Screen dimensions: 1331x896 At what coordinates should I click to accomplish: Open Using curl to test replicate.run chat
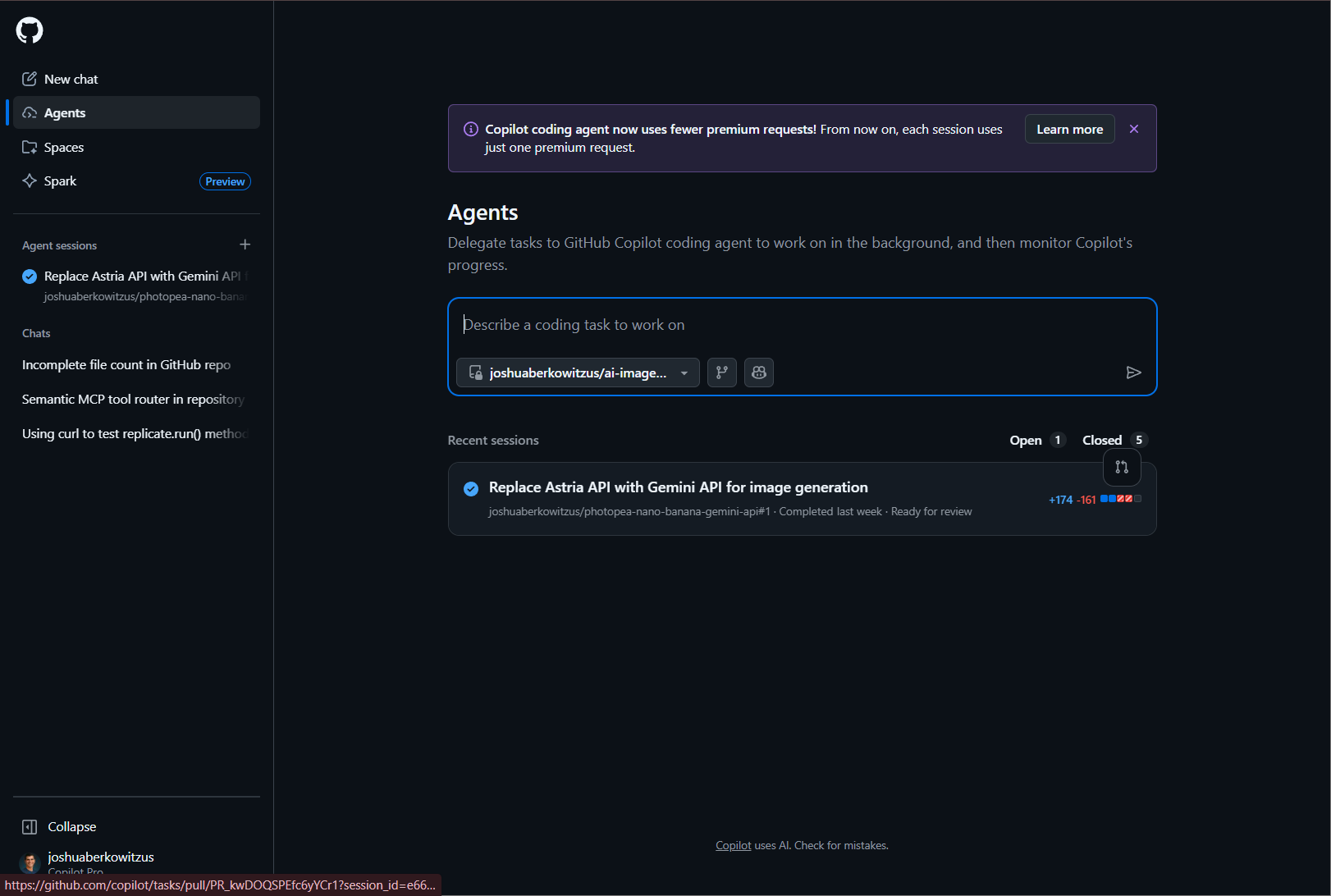(x=135, y=434)
